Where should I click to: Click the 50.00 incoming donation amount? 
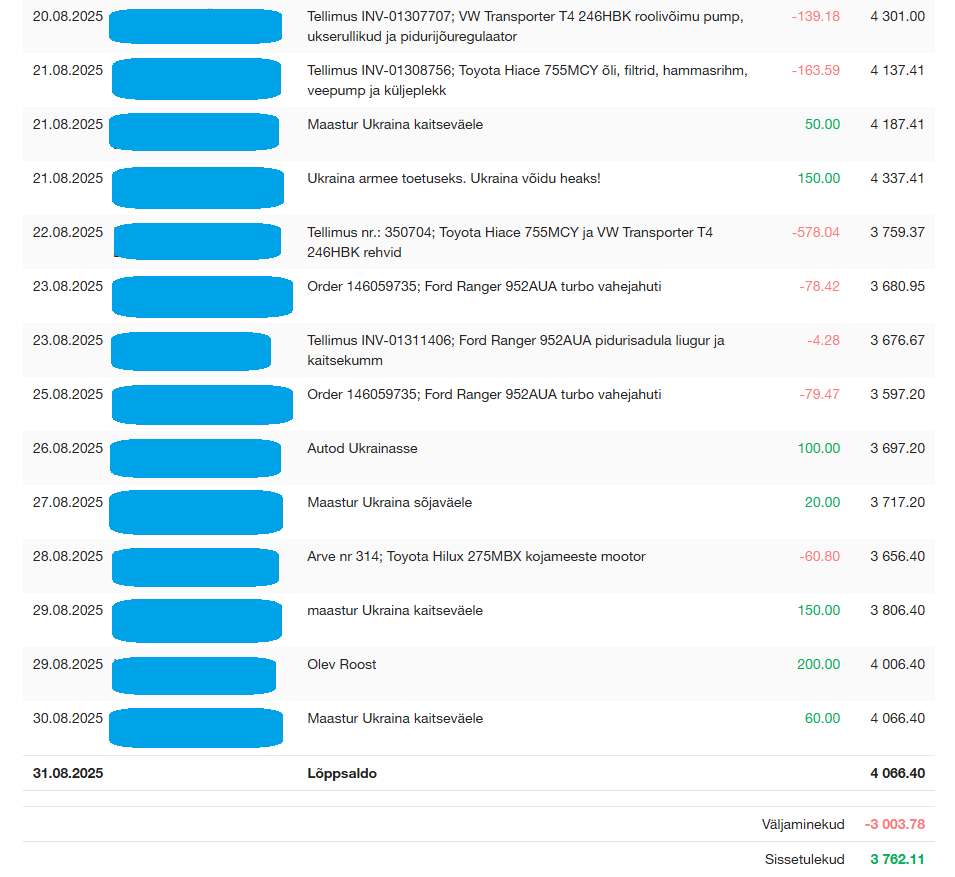coord(822,125)
